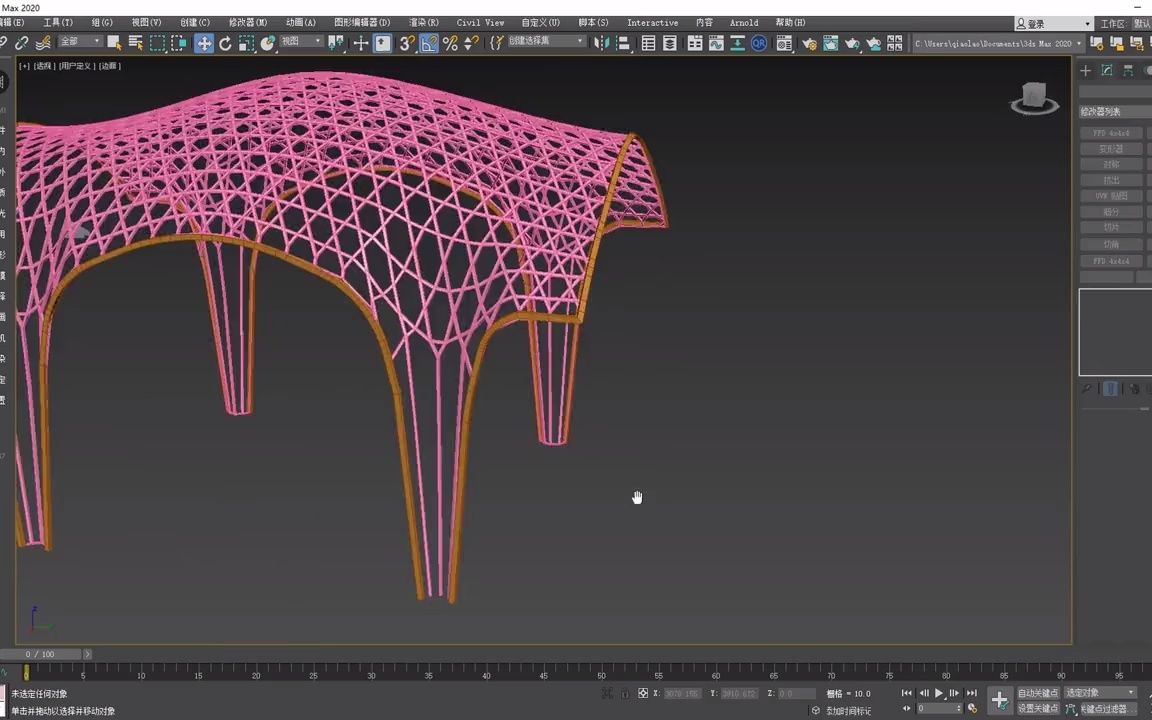Open the Curve Editor toolbar icon
This screenshot has height=720, width=1152.
point(717,42)
